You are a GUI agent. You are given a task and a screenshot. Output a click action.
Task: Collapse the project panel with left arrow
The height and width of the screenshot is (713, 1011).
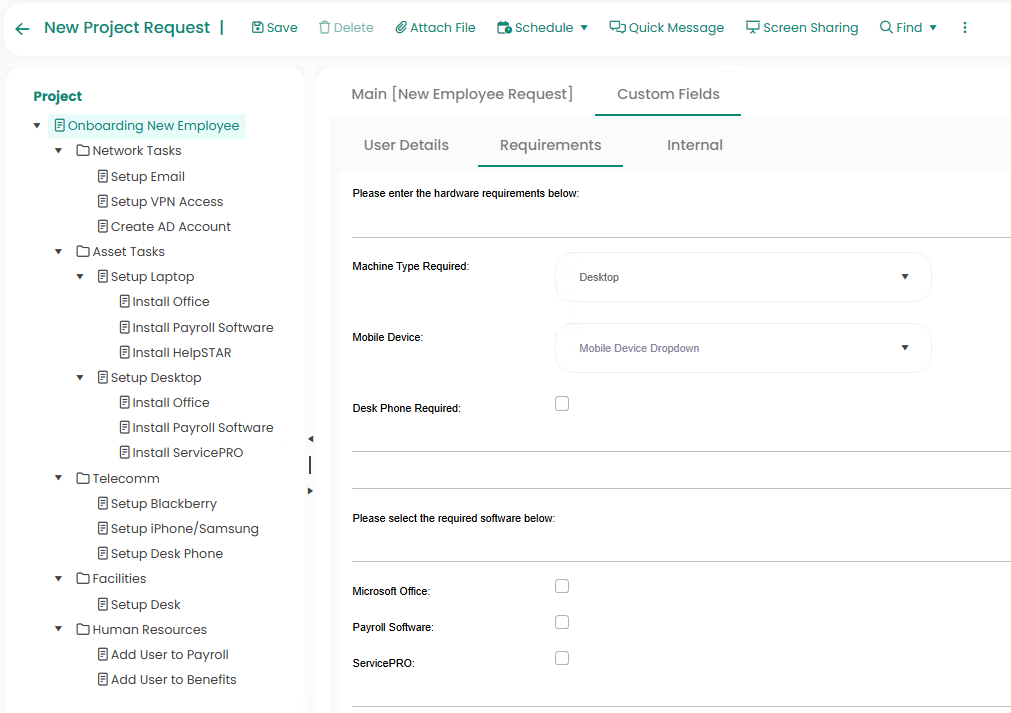(310, 439)
